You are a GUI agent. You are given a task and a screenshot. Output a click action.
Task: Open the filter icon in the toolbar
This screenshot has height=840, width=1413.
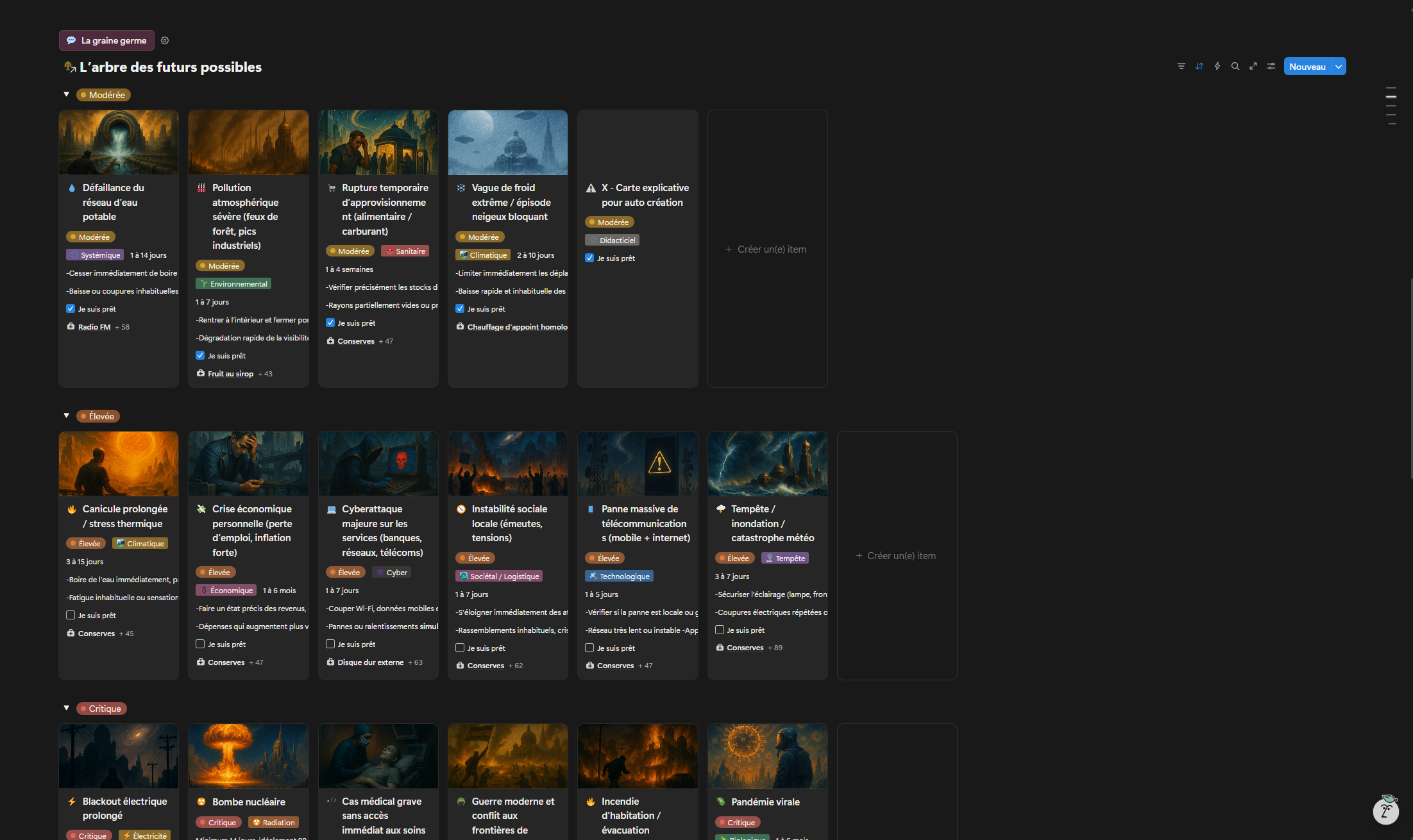1181,67
